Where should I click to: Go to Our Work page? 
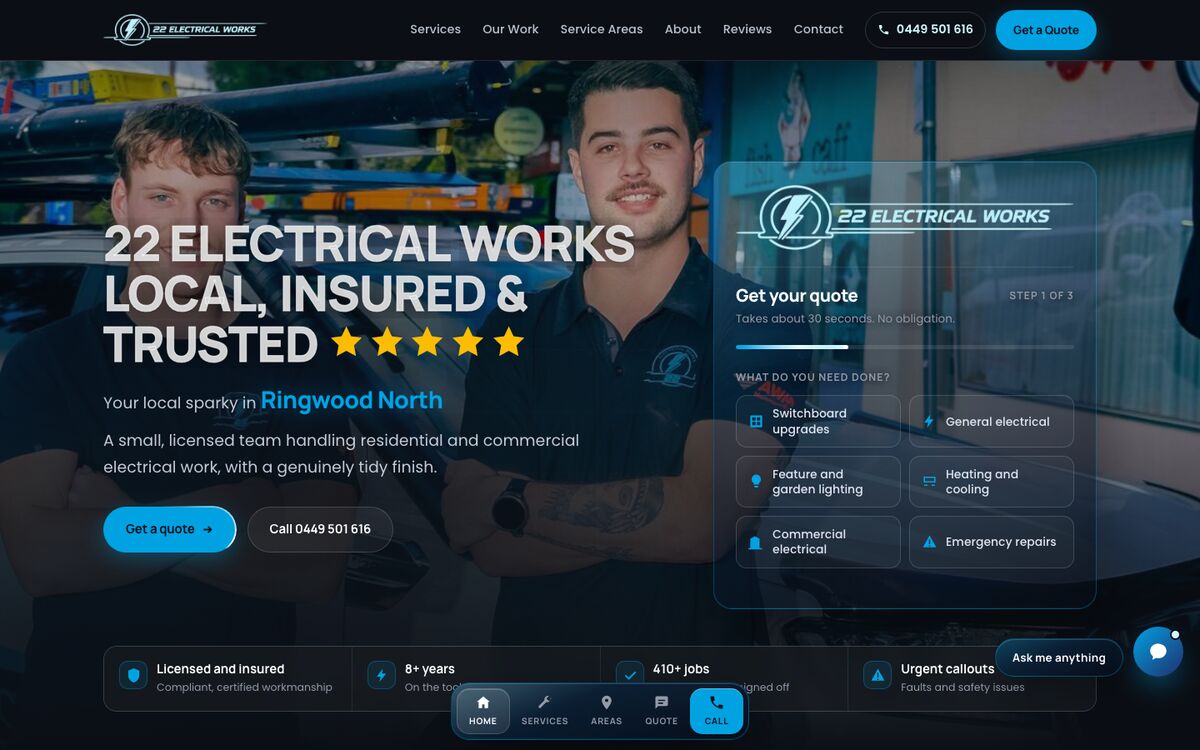pos(510,30)
